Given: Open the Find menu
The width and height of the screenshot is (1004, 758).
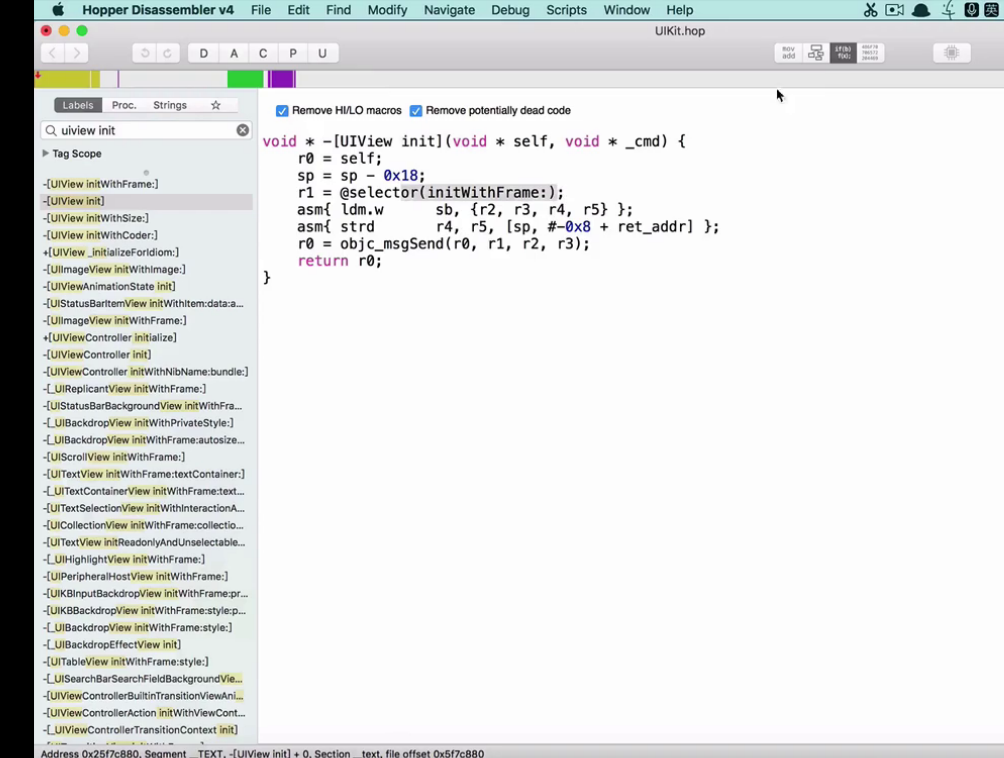Looking at the screenshot, I should tap(338, 10).
